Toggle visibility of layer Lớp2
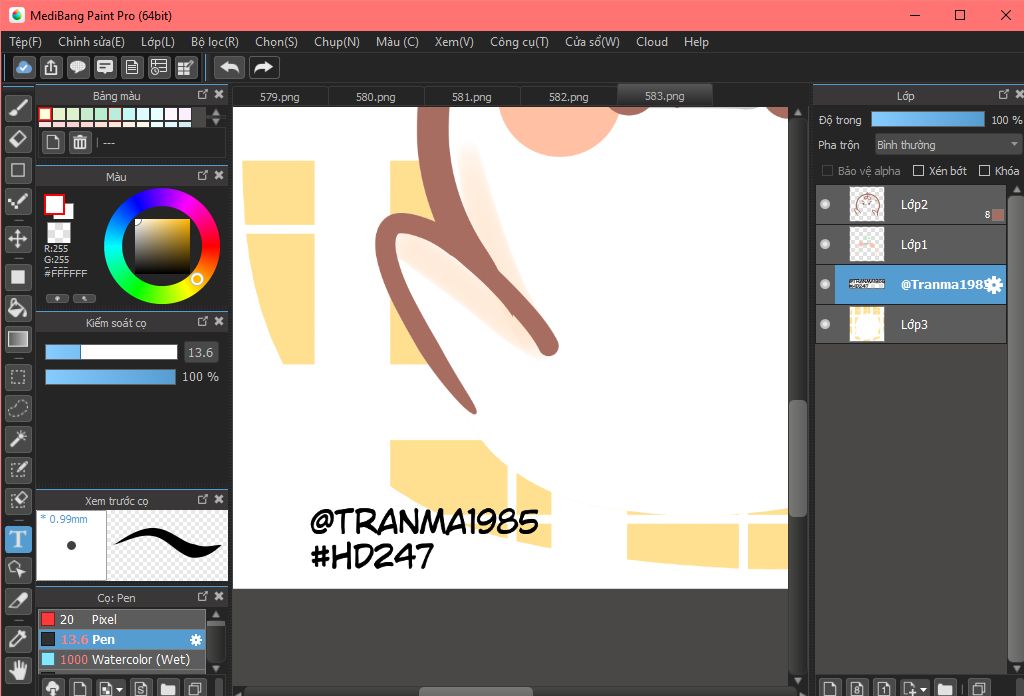The height and width of the screenshot is (696, 1024). pos(825,204)
